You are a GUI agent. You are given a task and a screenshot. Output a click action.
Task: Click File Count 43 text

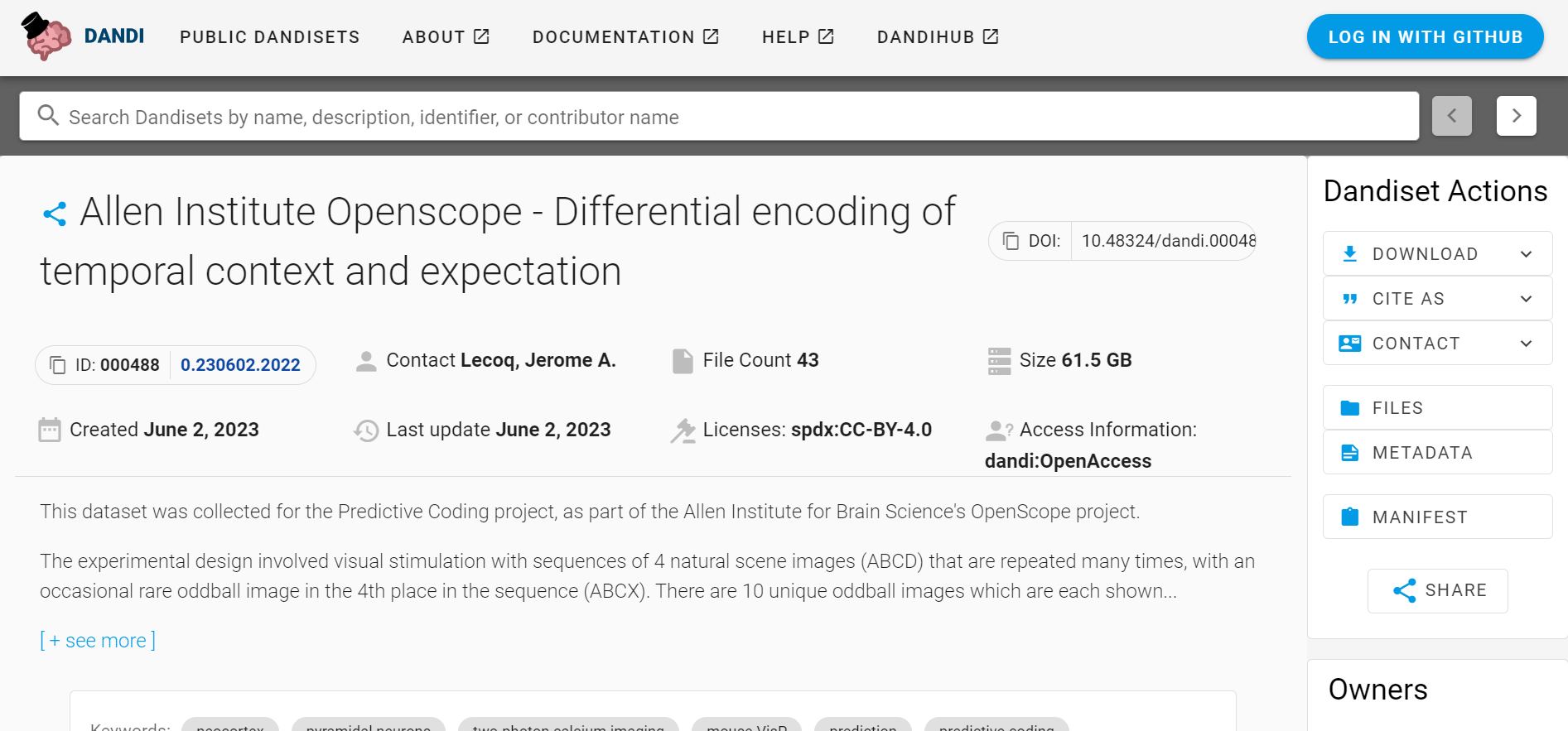pyautogui.click(x=760, y=360)
